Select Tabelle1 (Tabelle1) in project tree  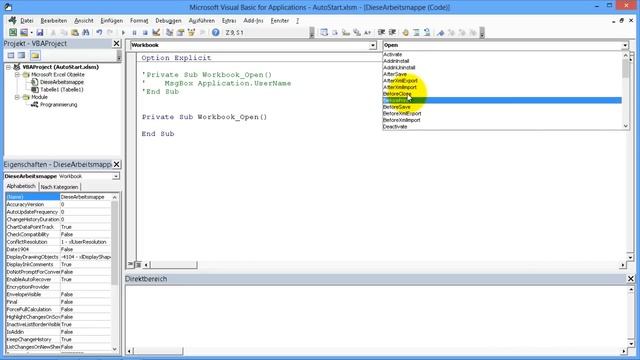click(x=62, y=89)
